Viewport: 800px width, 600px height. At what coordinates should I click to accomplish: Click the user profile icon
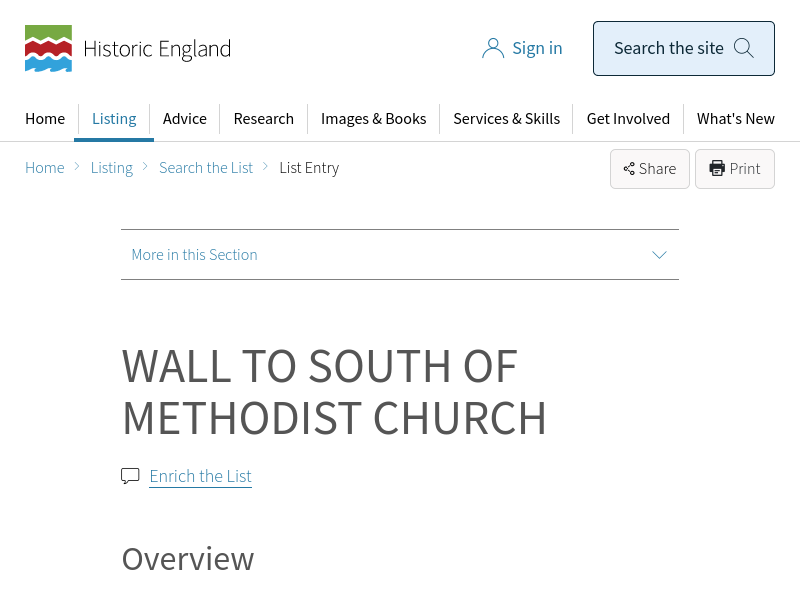click(x=492, y=48)
